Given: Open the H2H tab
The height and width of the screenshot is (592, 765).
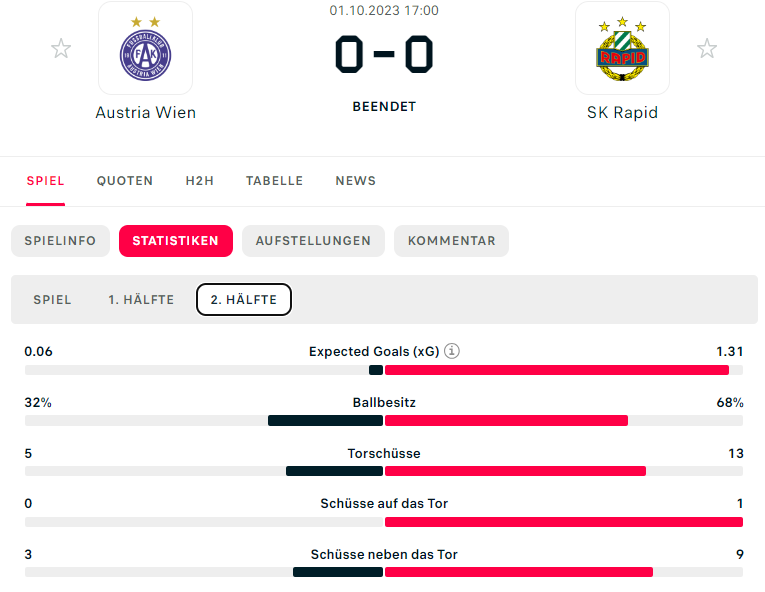Looking at the screenshot, I should [x=200, y=181].
